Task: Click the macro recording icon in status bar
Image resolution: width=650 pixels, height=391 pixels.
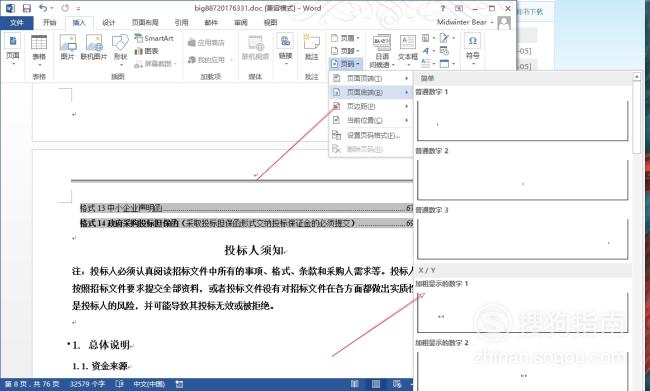Action: (179, 384)
